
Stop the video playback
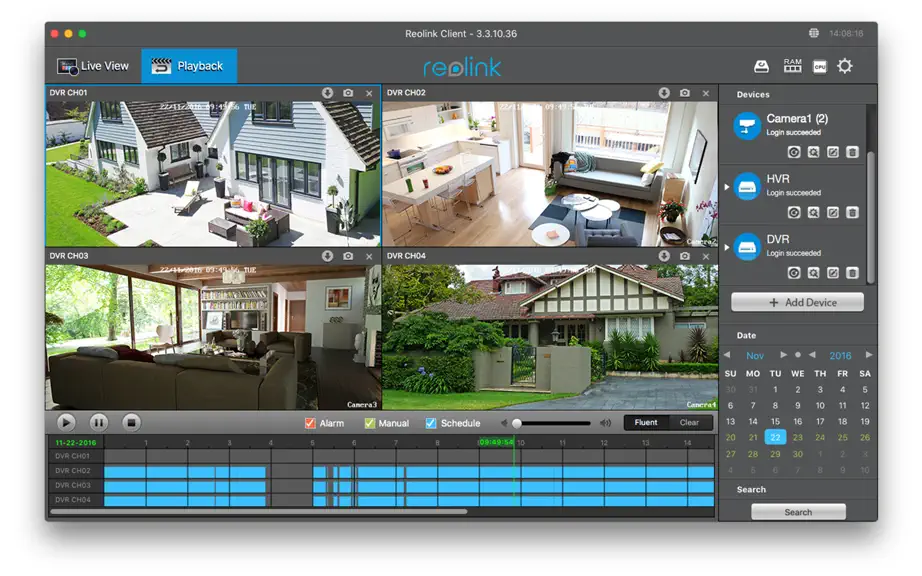click(132, 422)
